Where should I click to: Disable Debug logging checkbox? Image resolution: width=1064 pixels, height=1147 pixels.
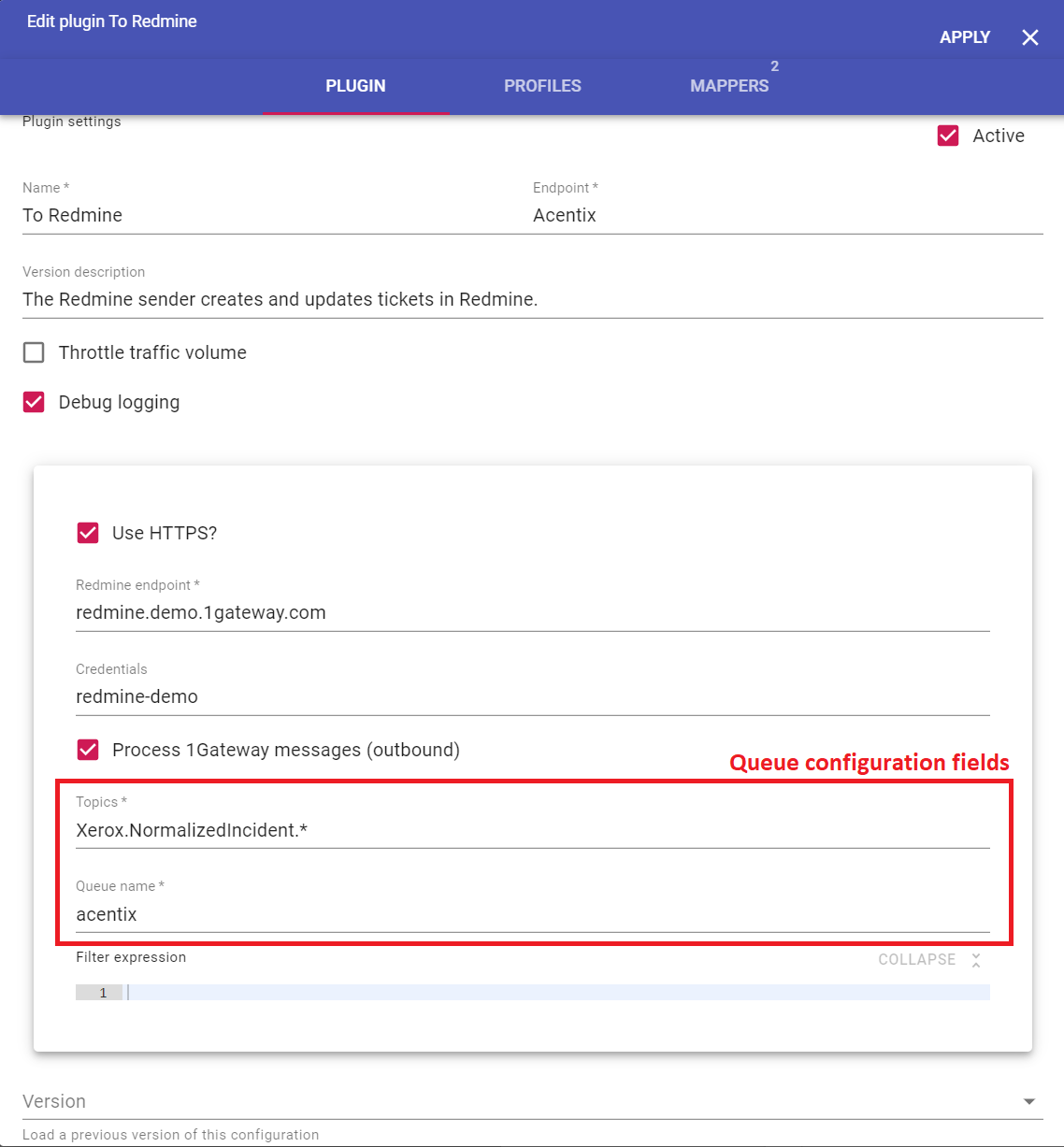point(34,402)
